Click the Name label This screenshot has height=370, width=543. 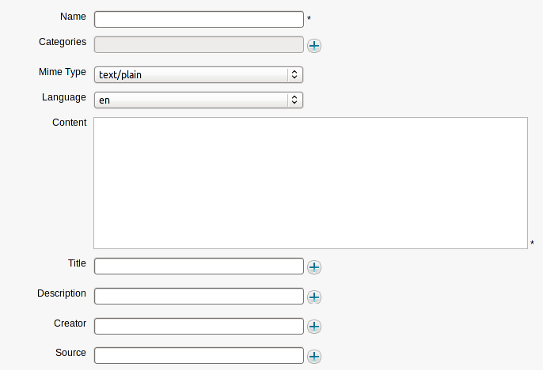[x=73, y=17]
